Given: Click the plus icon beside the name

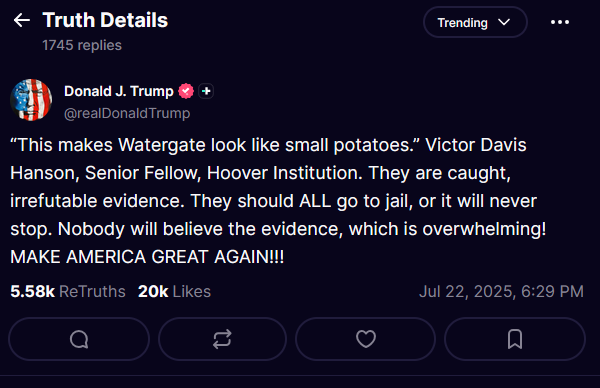Looking at the screenshot, I should click(x=206, y=91).
